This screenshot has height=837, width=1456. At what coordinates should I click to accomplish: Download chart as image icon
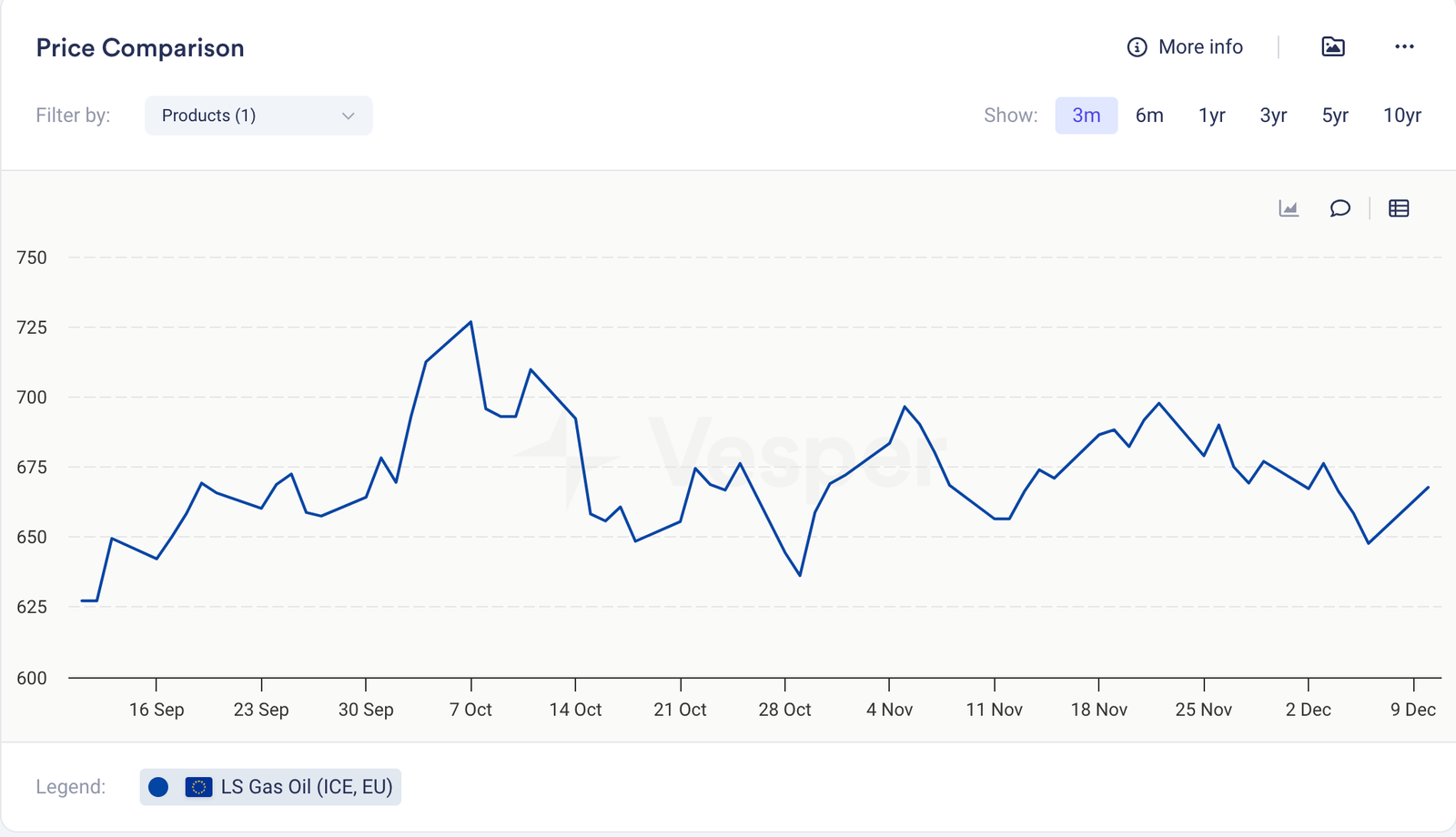click(x=1333, y=47)
